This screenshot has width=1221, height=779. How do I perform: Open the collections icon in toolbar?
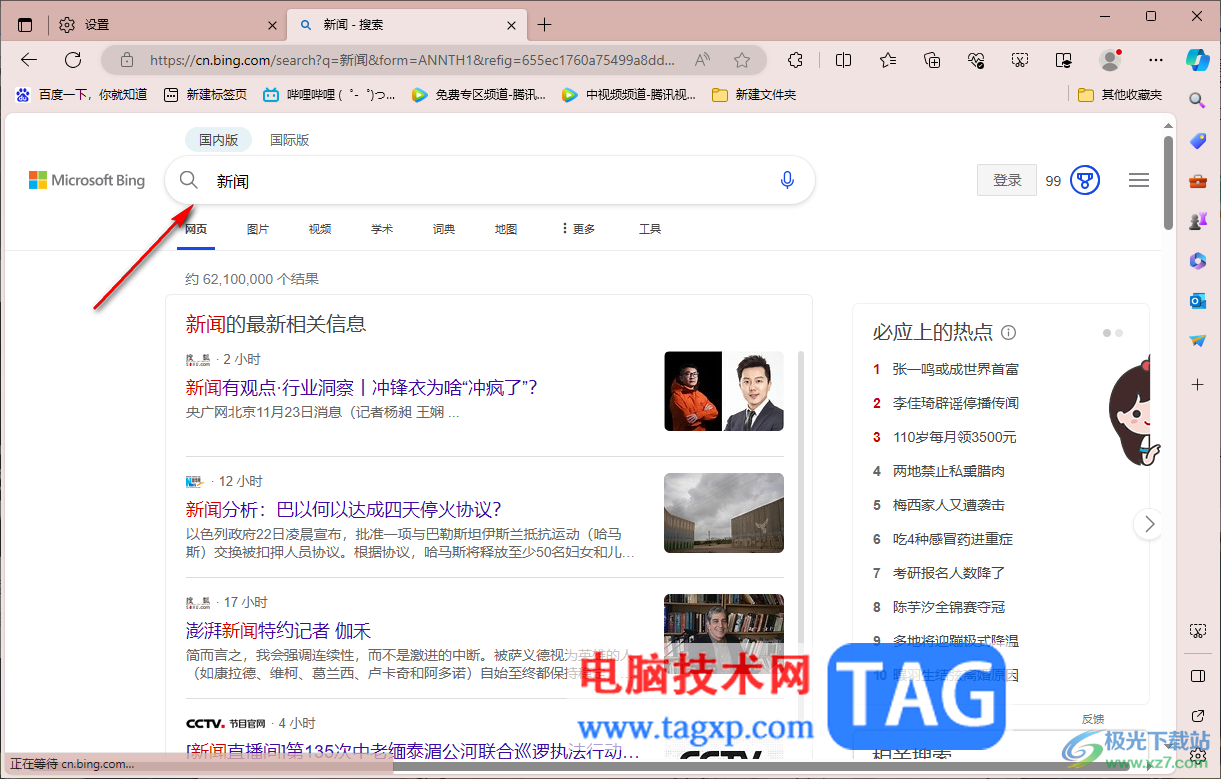pyautogui.click(x=932, y=60)
